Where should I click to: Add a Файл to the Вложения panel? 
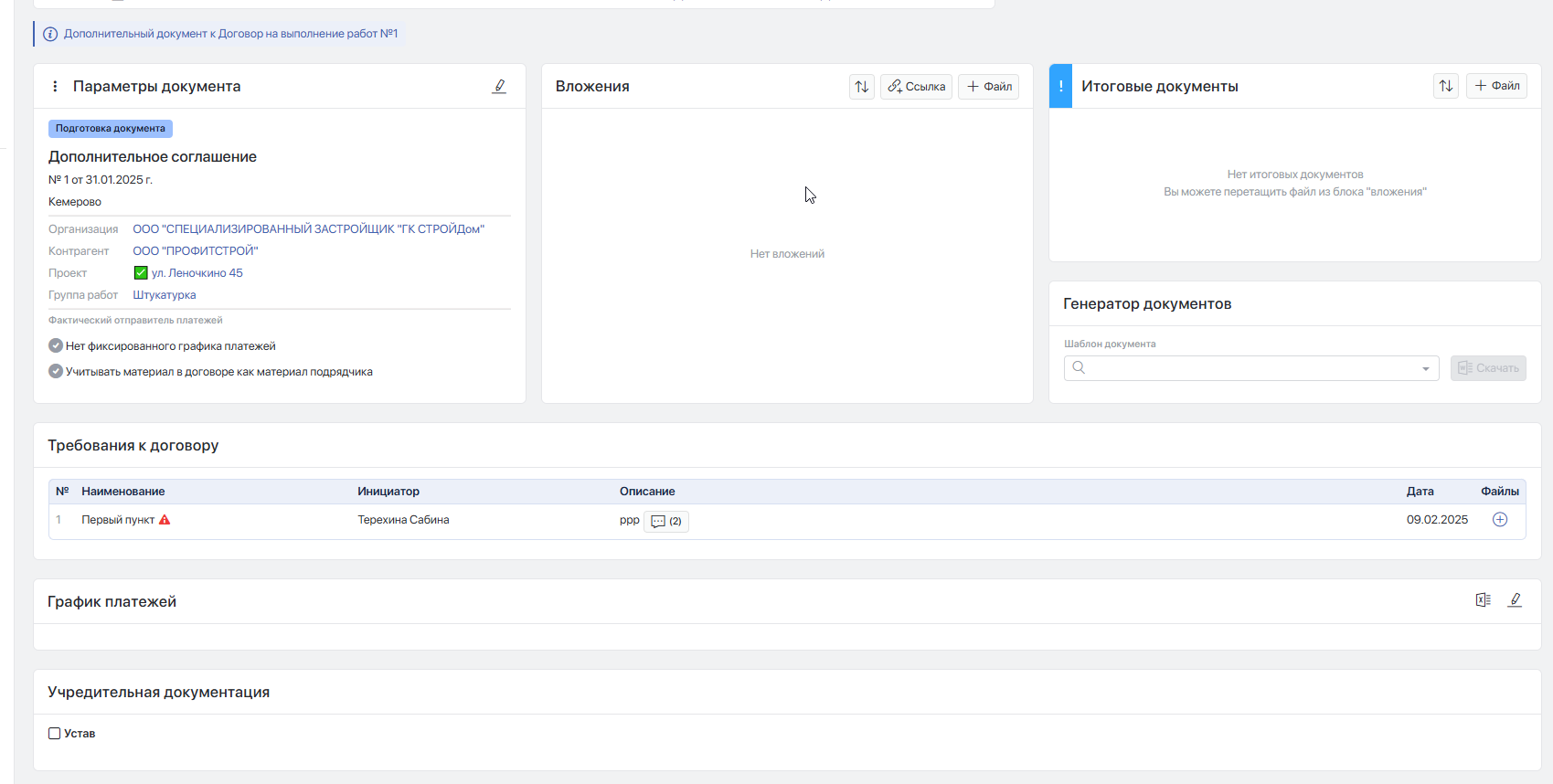point(988,87)
